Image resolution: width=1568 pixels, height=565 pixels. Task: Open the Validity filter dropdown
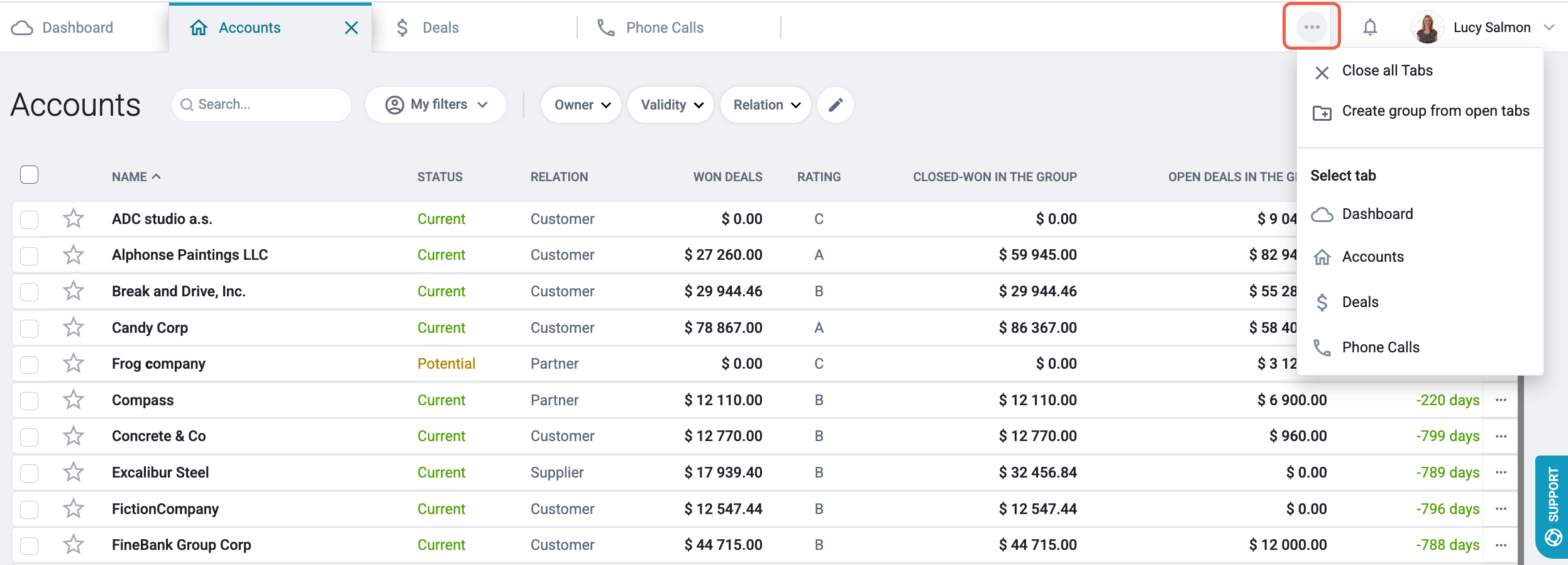(670, 104)
